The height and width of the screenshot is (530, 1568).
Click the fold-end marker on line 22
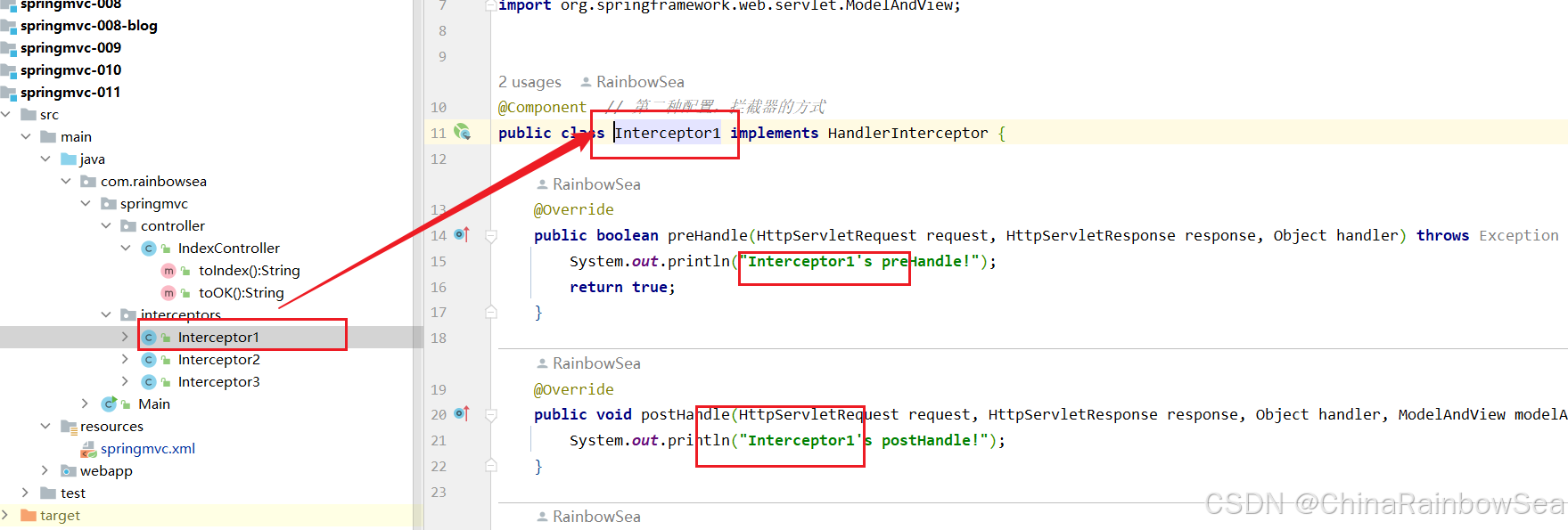(x=490, y=465)
